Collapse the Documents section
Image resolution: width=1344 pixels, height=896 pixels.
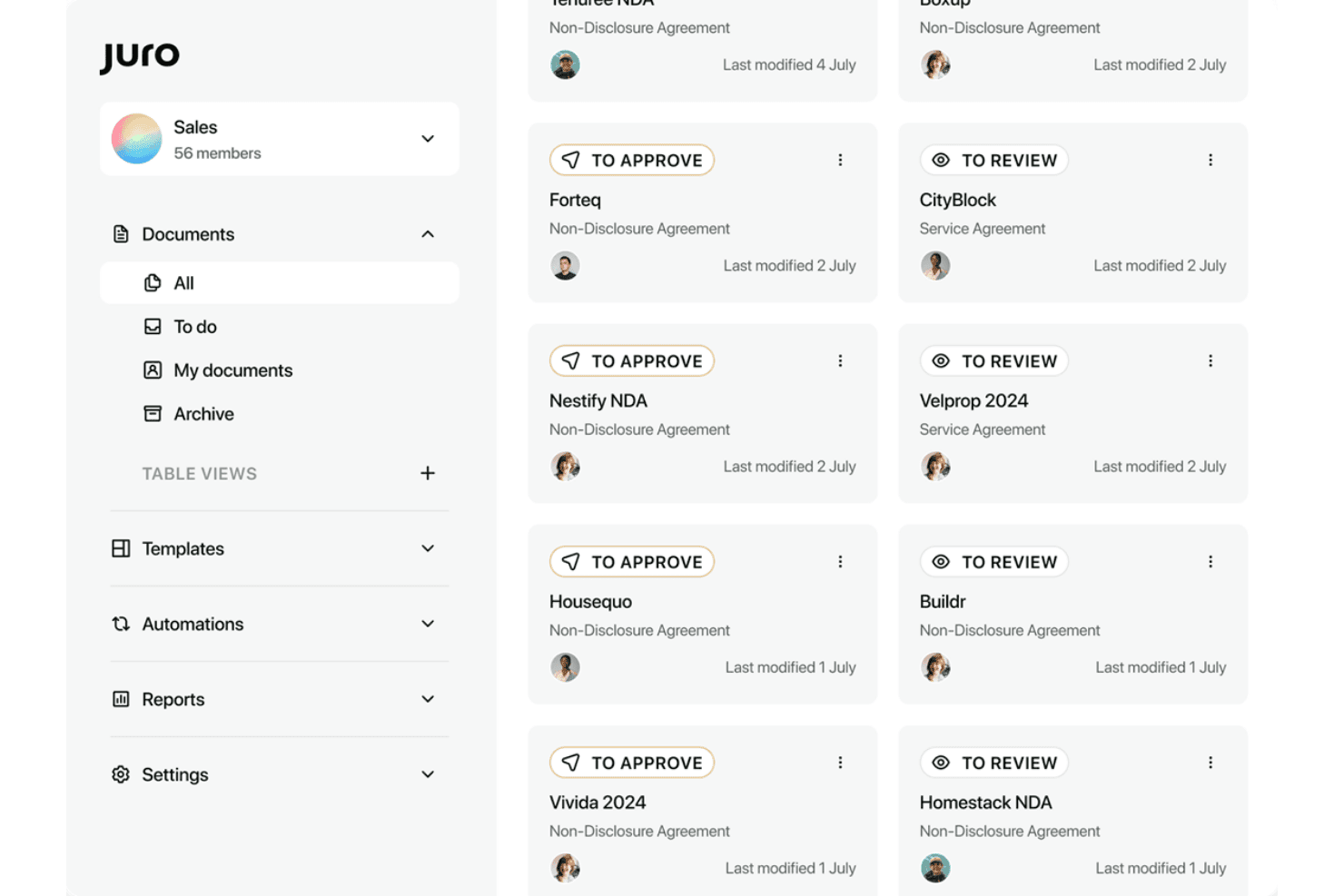[428, 234]
